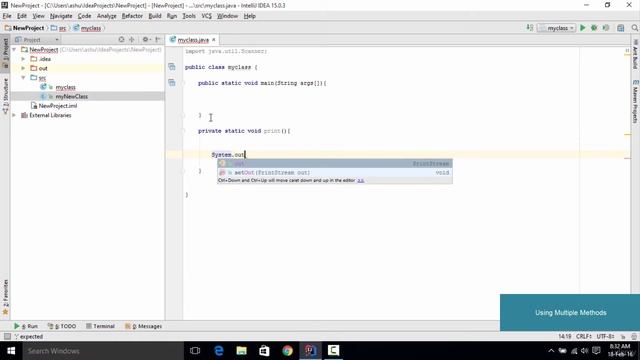Click lock read-only icon in status bar
The height and width of the screenshot is (360, 640).
(623, 336)
